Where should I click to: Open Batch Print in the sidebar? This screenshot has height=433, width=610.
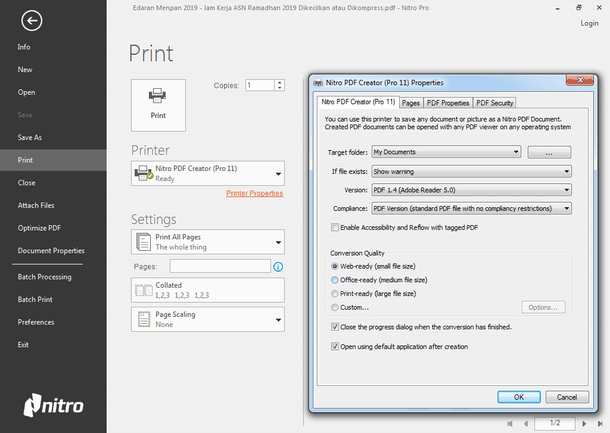pyautogui.click(x=35, y=300)
